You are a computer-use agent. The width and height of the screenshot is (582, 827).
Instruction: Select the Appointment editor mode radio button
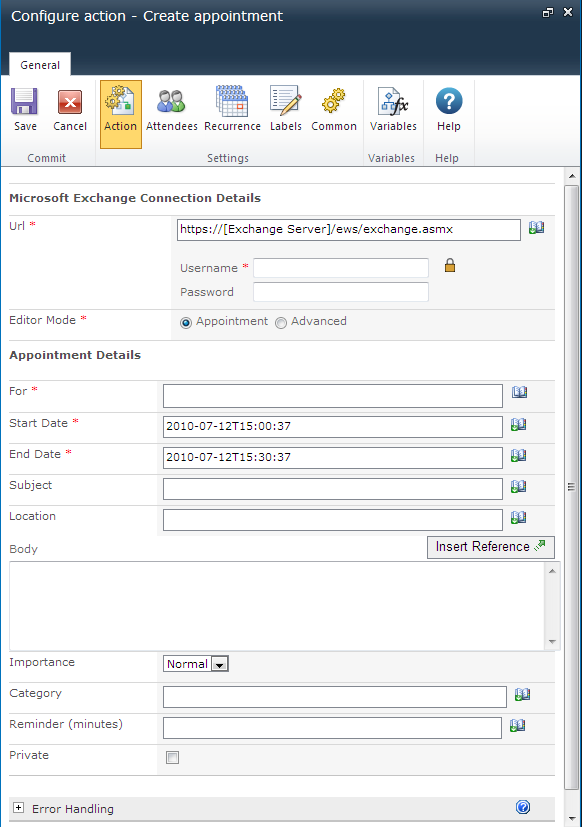tap(186, 323)
